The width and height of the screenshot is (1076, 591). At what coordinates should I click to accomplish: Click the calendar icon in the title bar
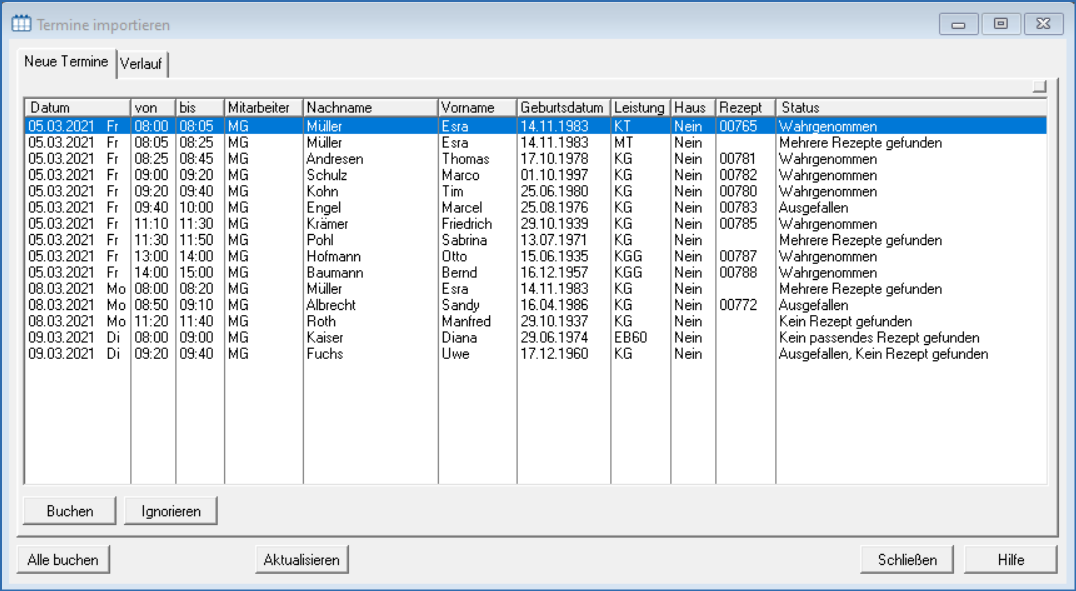pyautogui.click(x=19, y=23)
